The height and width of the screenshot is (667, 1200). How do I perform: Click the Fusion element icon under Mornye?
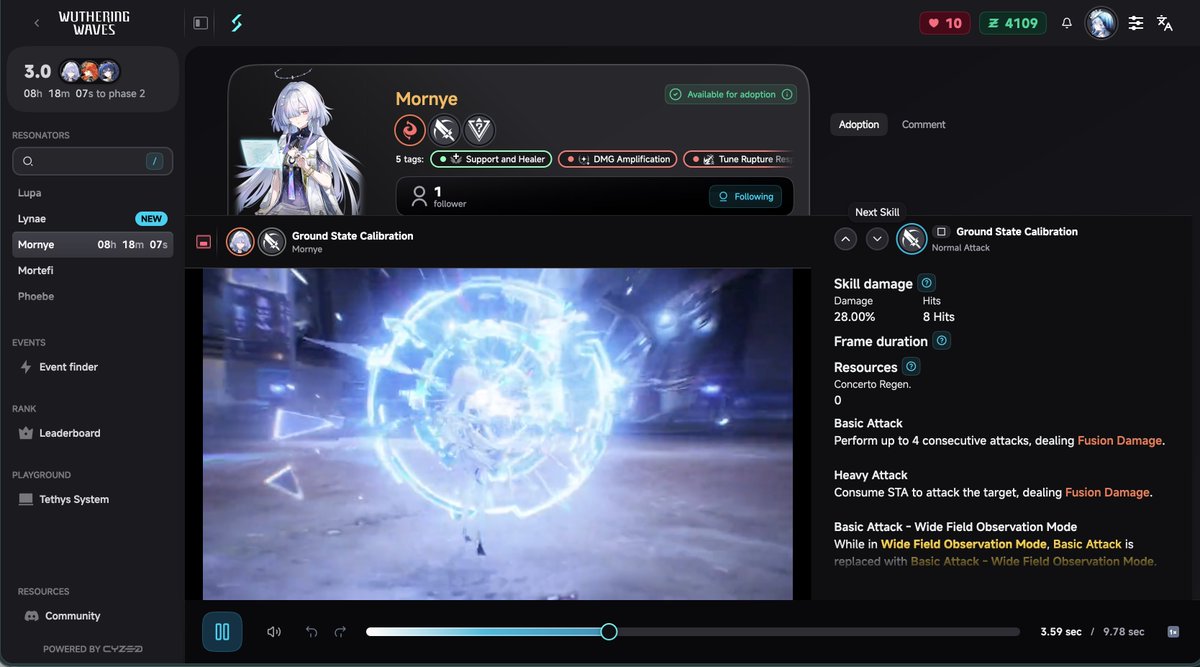click(411, 130)
